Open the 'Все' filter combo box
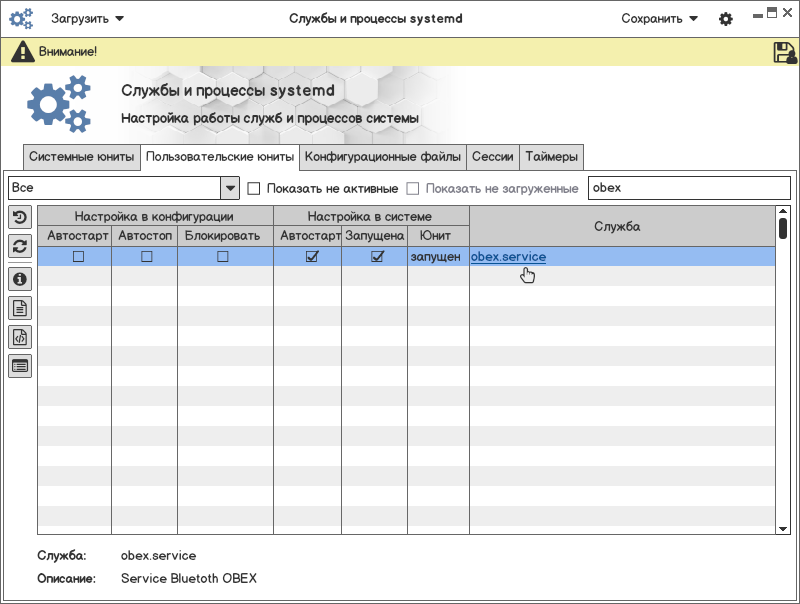800x604 pixels. pyautogui.click(x=124, y=188)
